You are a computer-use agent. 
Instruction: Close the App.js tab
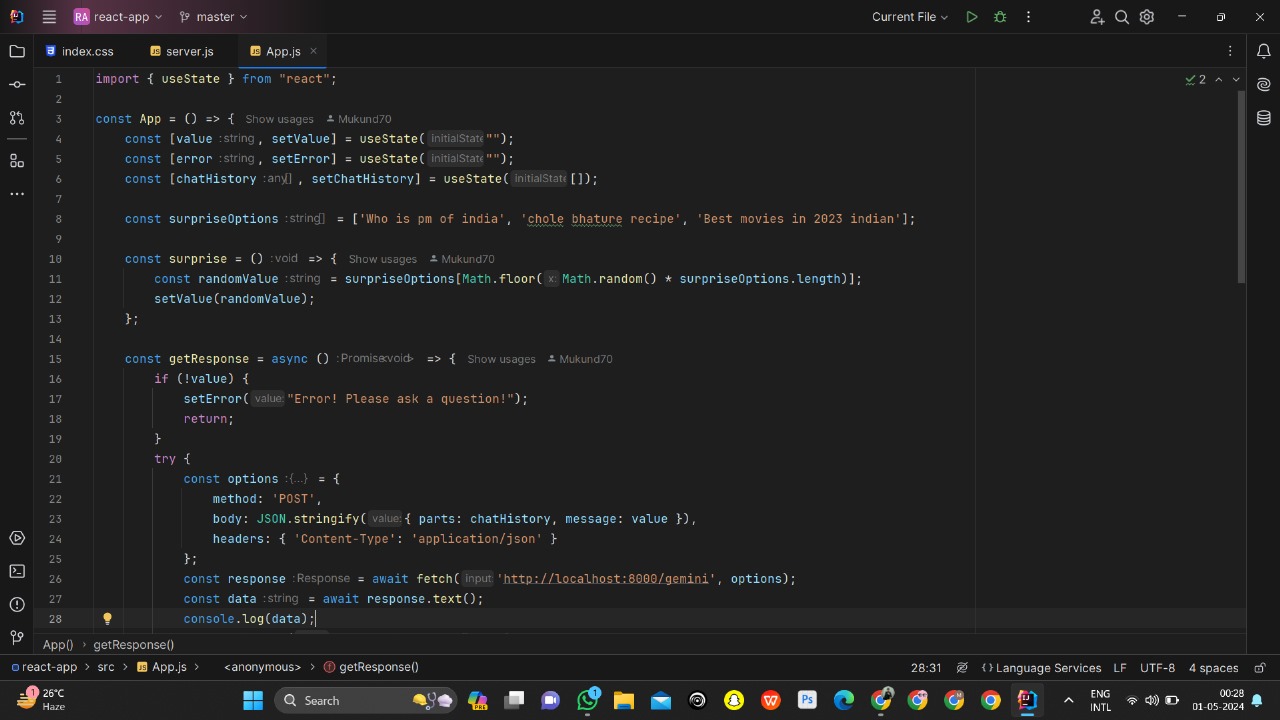coord(313,51)
